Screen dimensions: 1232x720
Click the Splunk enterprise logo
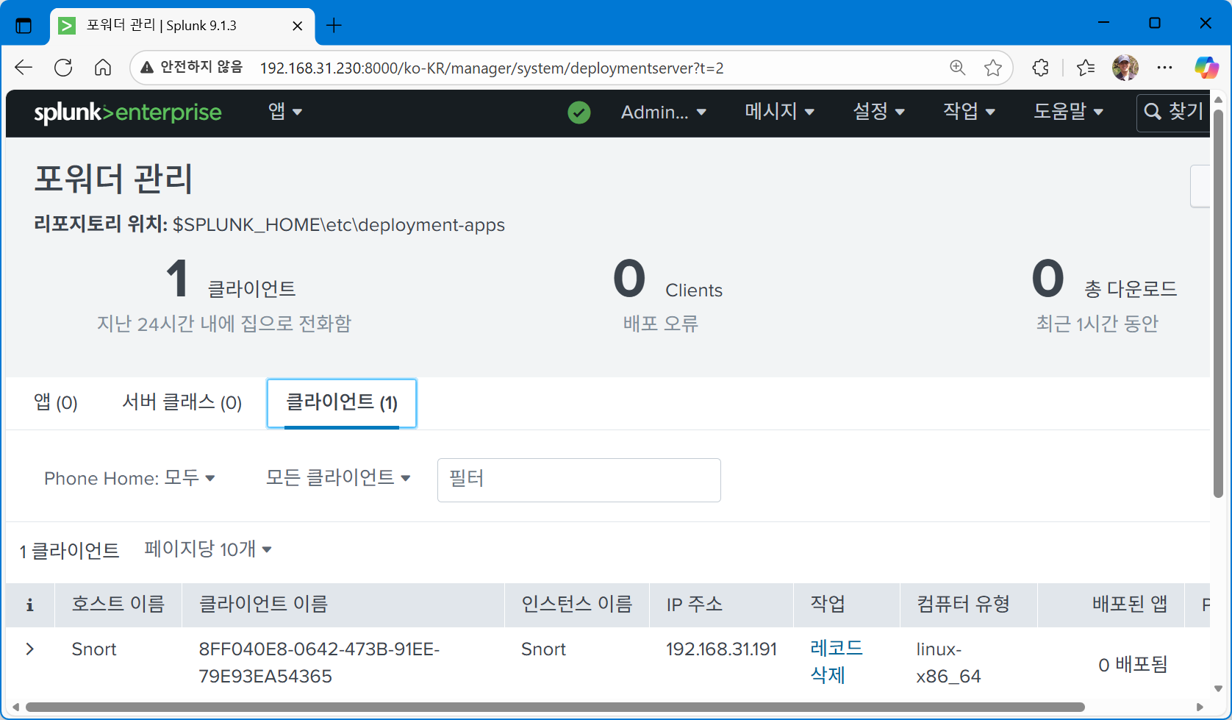click(128, 112)
